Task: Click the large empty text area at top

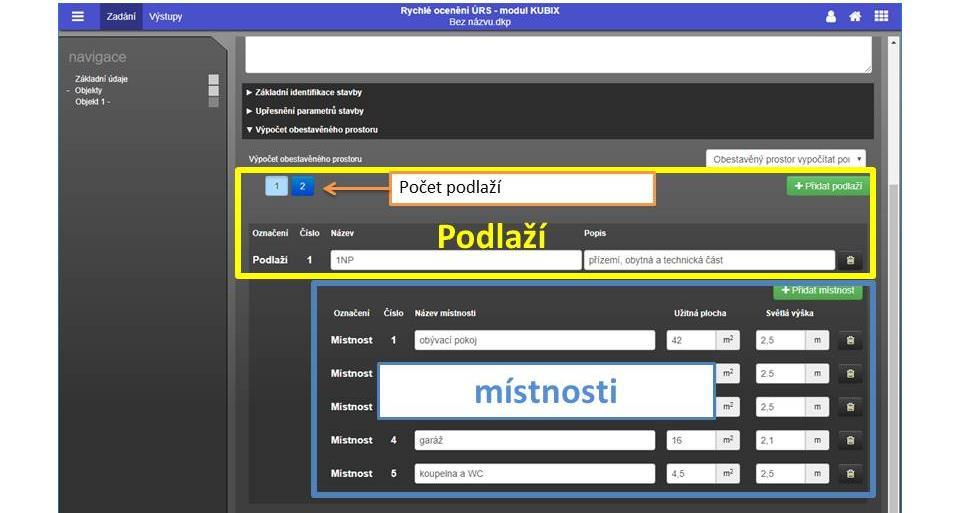Action: click(558, 55)
